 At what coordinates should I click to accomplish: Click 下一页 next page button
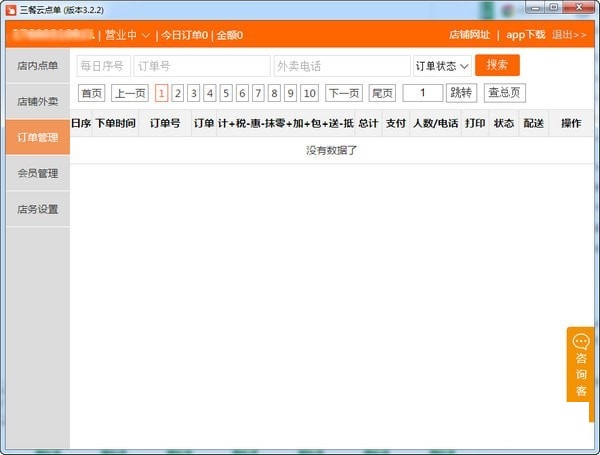click(x=343, y=93)
